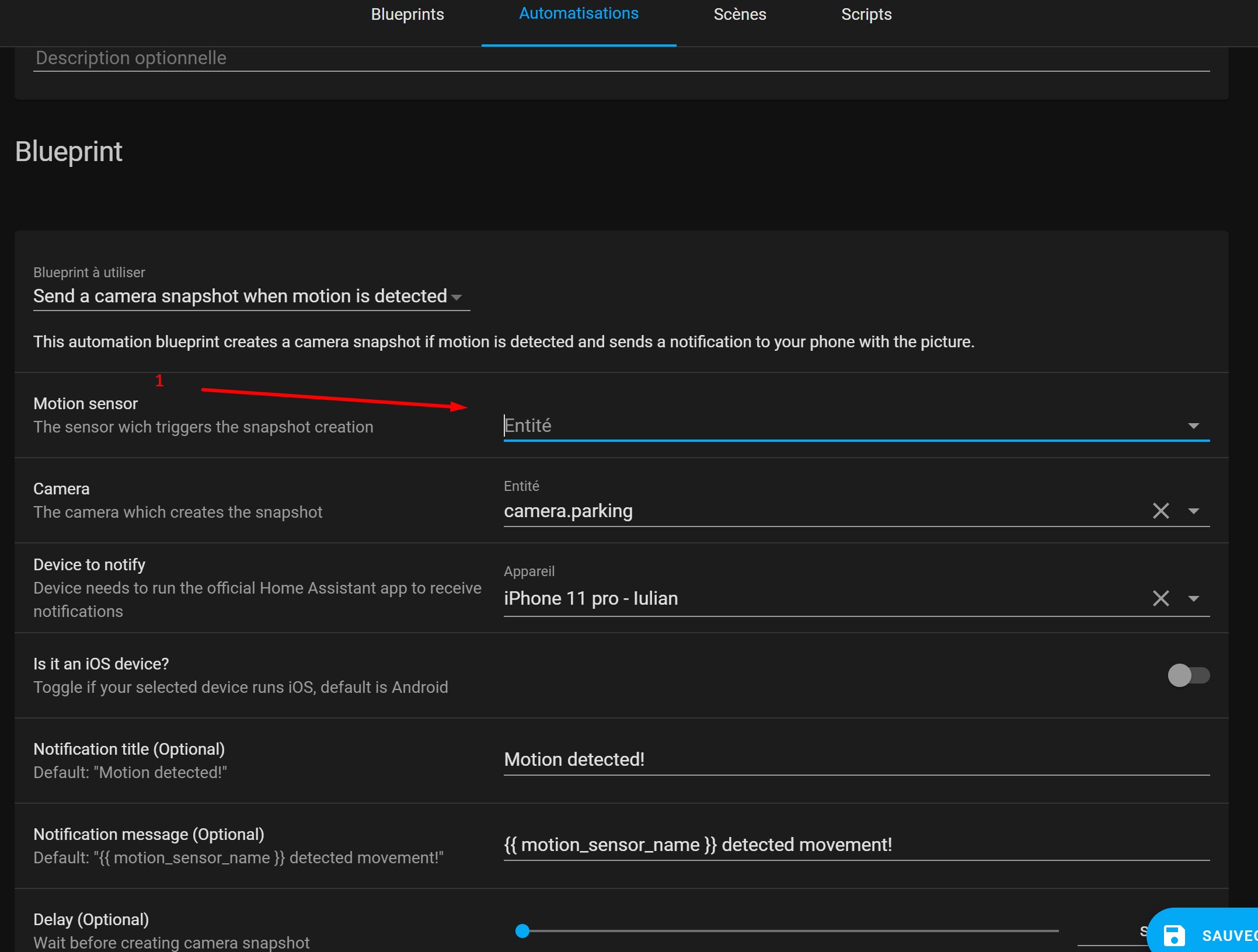Screen dimensions: 1258x952
Task: Clear the iPhone 11 pro device selection
Action: click(x=1161, y=598)
